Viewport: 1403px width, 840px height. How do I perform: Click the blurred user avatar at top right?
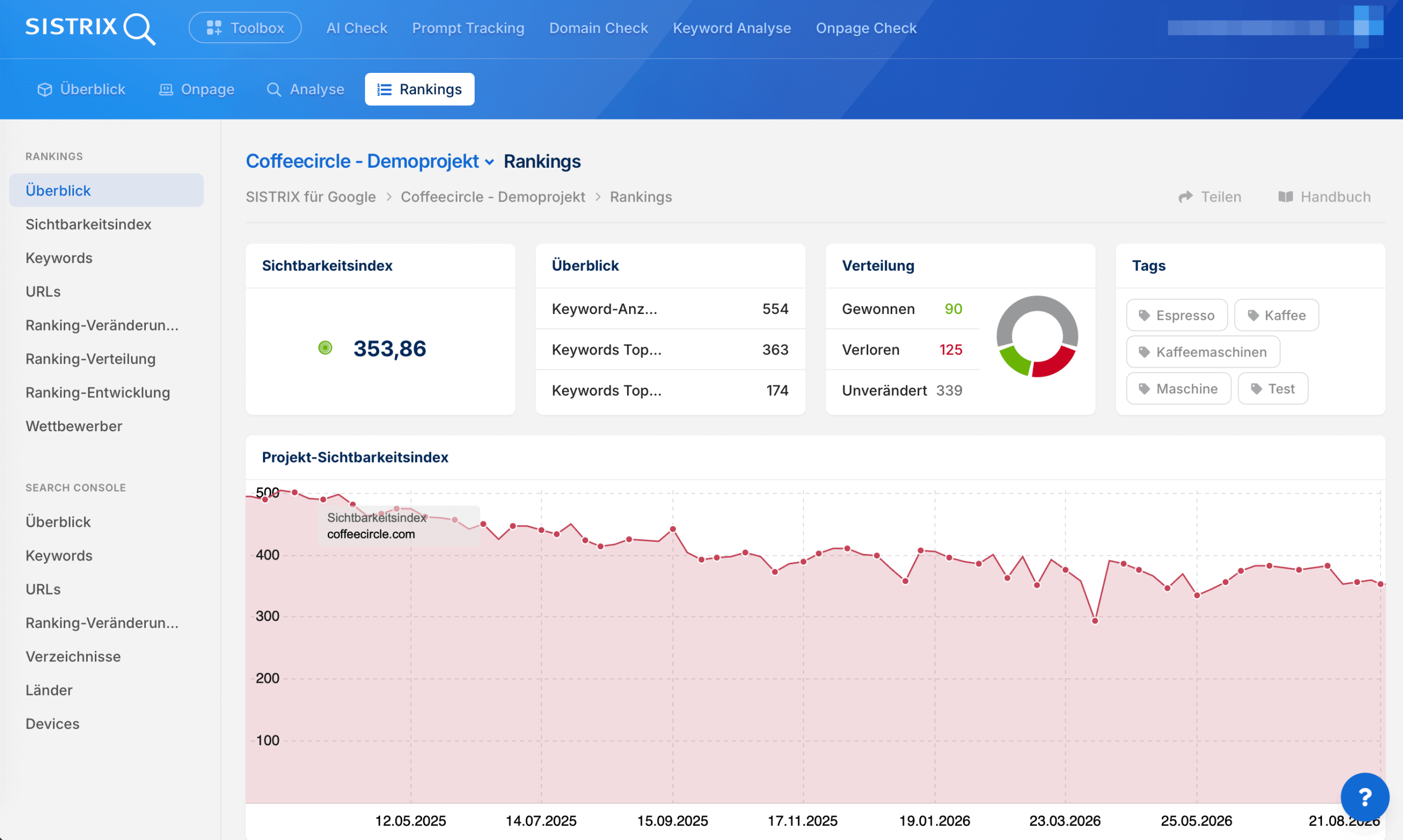[x=1368, y=27]
